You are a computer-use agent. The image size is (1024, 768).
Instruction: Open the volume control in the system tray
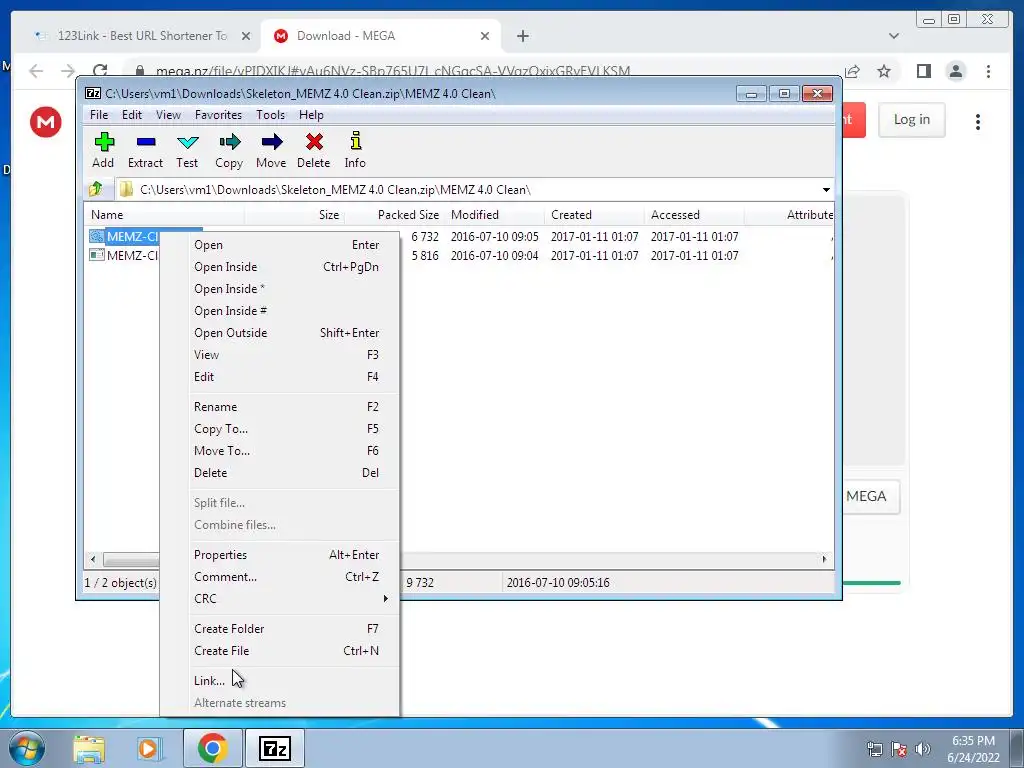click(x=923, y=749)
